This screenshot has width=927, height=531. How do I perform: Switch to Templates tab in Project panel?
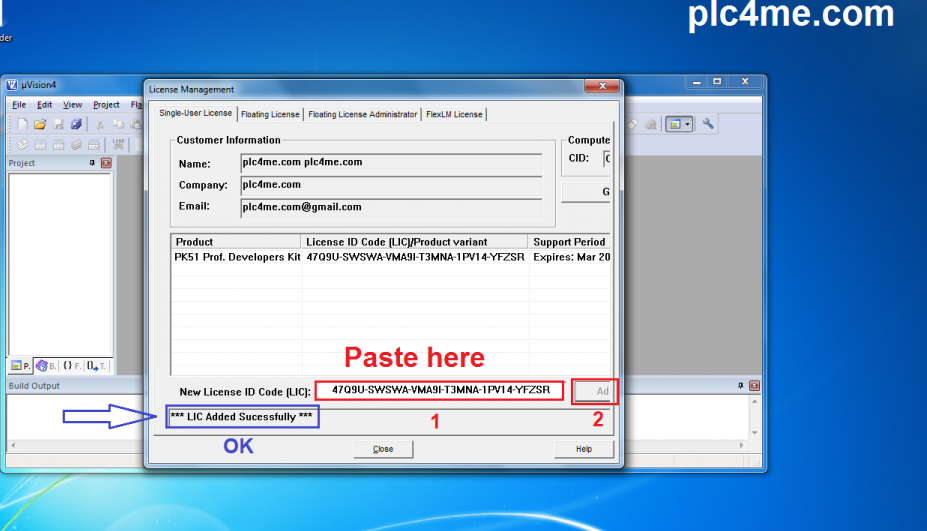coord(97,366)
